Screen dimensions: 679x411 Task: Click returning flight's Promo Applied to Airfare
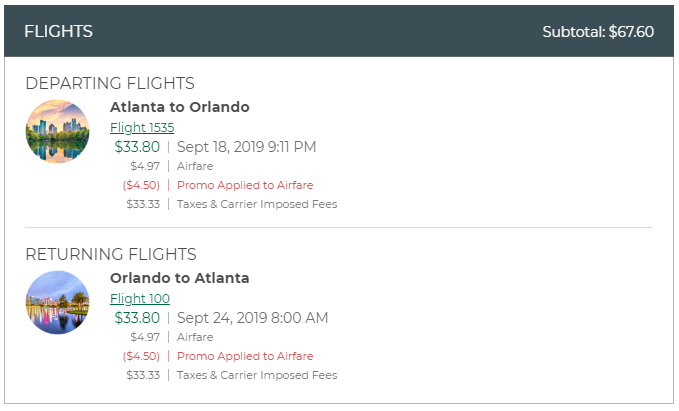(245, 356)
